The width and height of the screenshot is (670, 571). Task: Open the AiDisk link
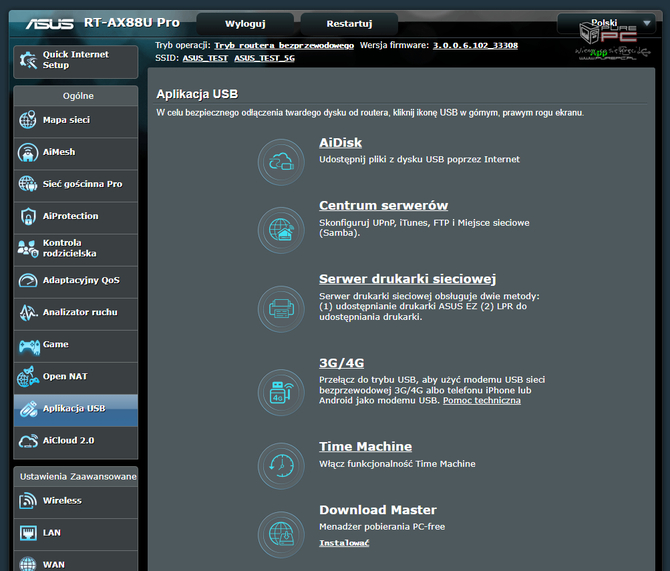click(x=340, y=143)
